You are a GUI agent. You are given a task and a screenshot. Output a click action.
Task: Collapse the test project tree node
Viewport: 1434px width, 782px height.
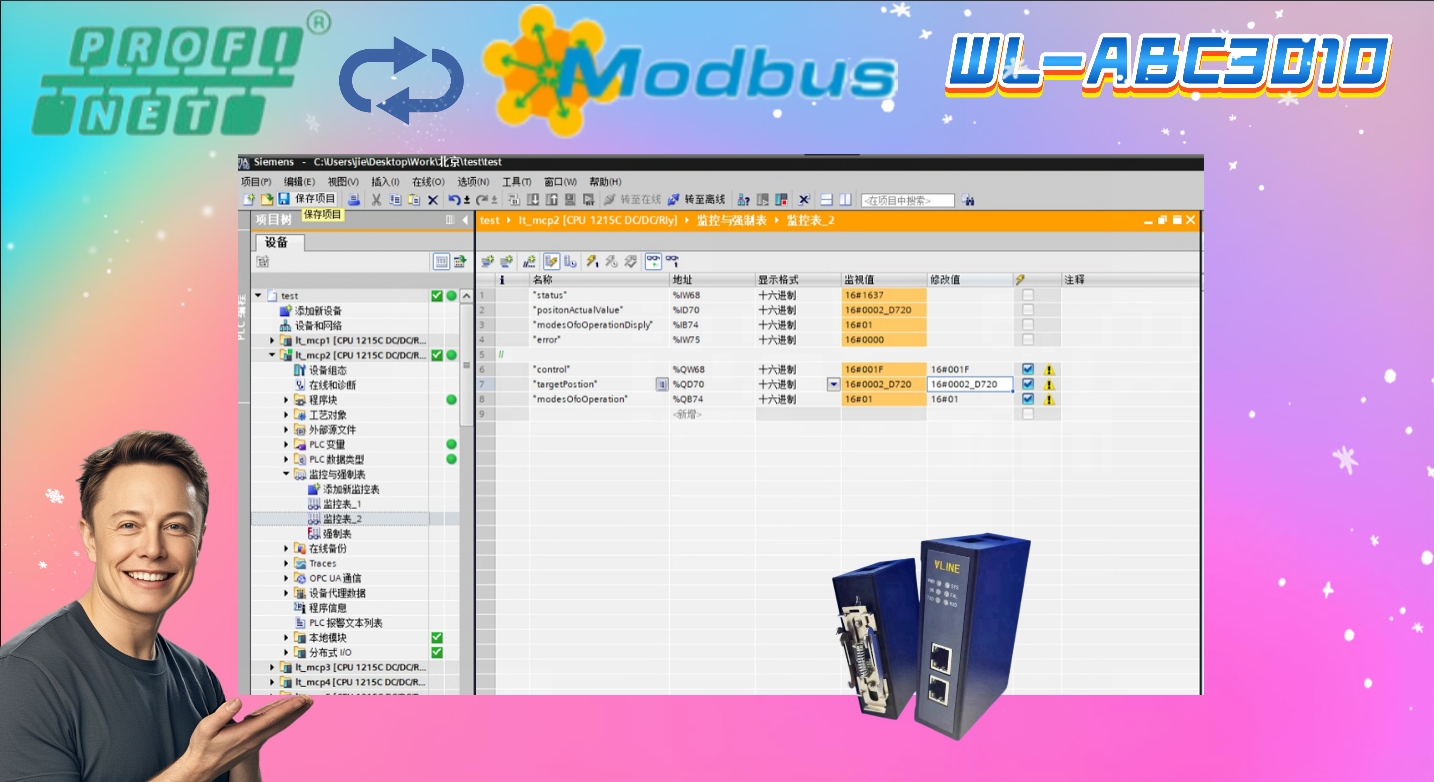pos(258,296)
